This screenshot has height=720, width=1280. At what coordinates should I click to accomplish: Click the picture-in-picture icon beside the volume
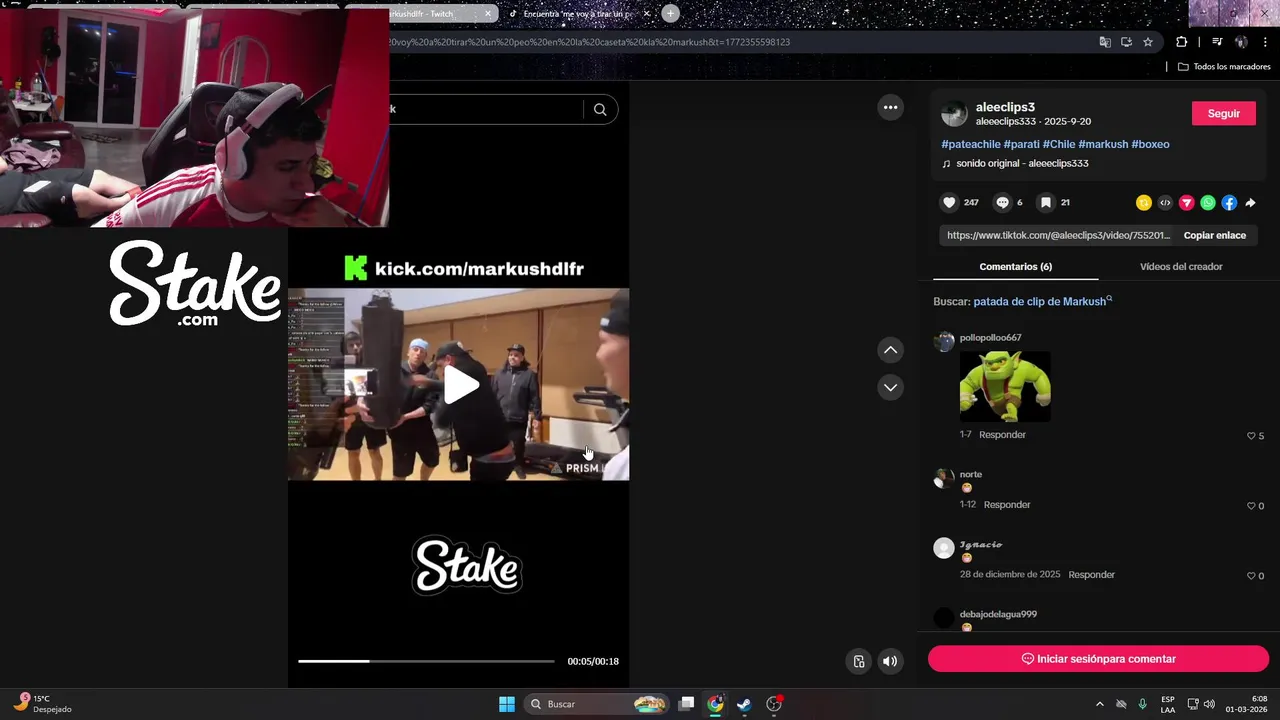point(858,661)
